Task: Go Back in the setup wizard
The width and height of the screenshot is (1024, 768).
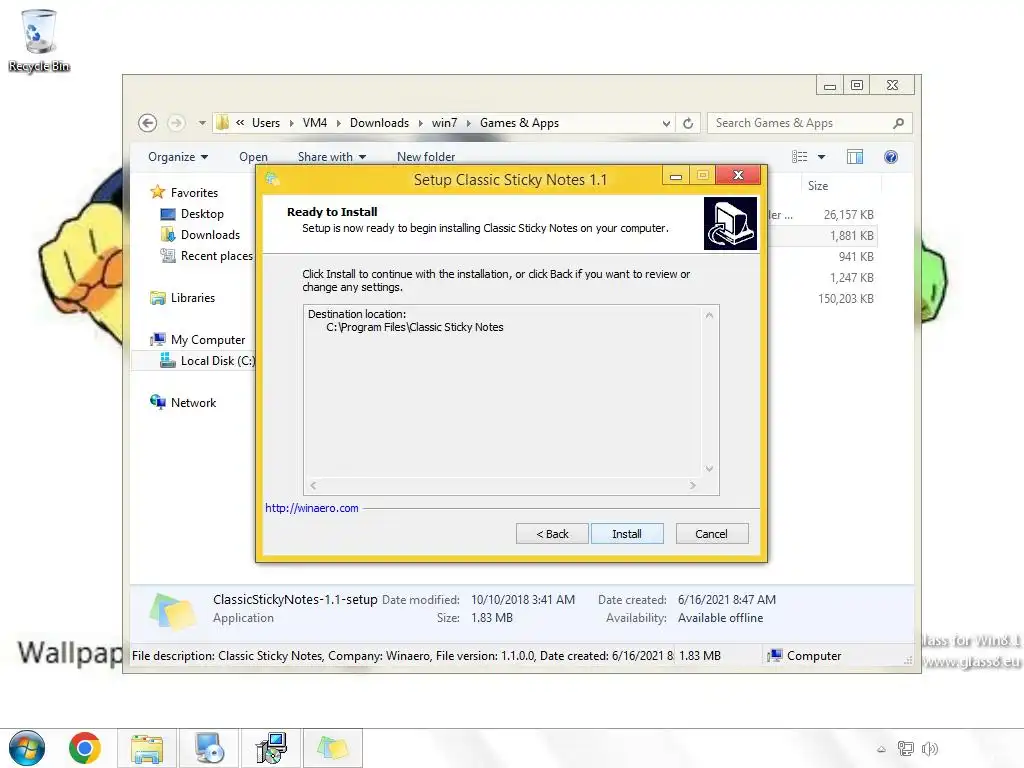Action: tap(552, 534)
